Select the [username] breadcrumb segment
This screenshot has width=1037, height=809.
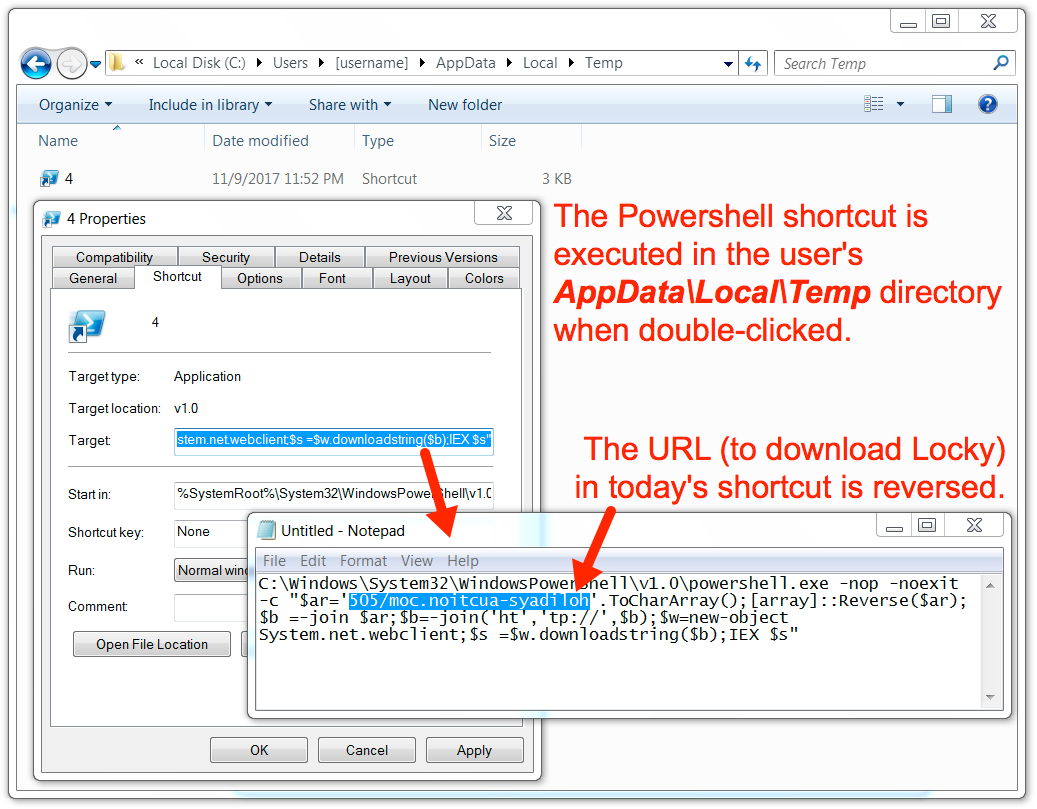pos(372,63)
